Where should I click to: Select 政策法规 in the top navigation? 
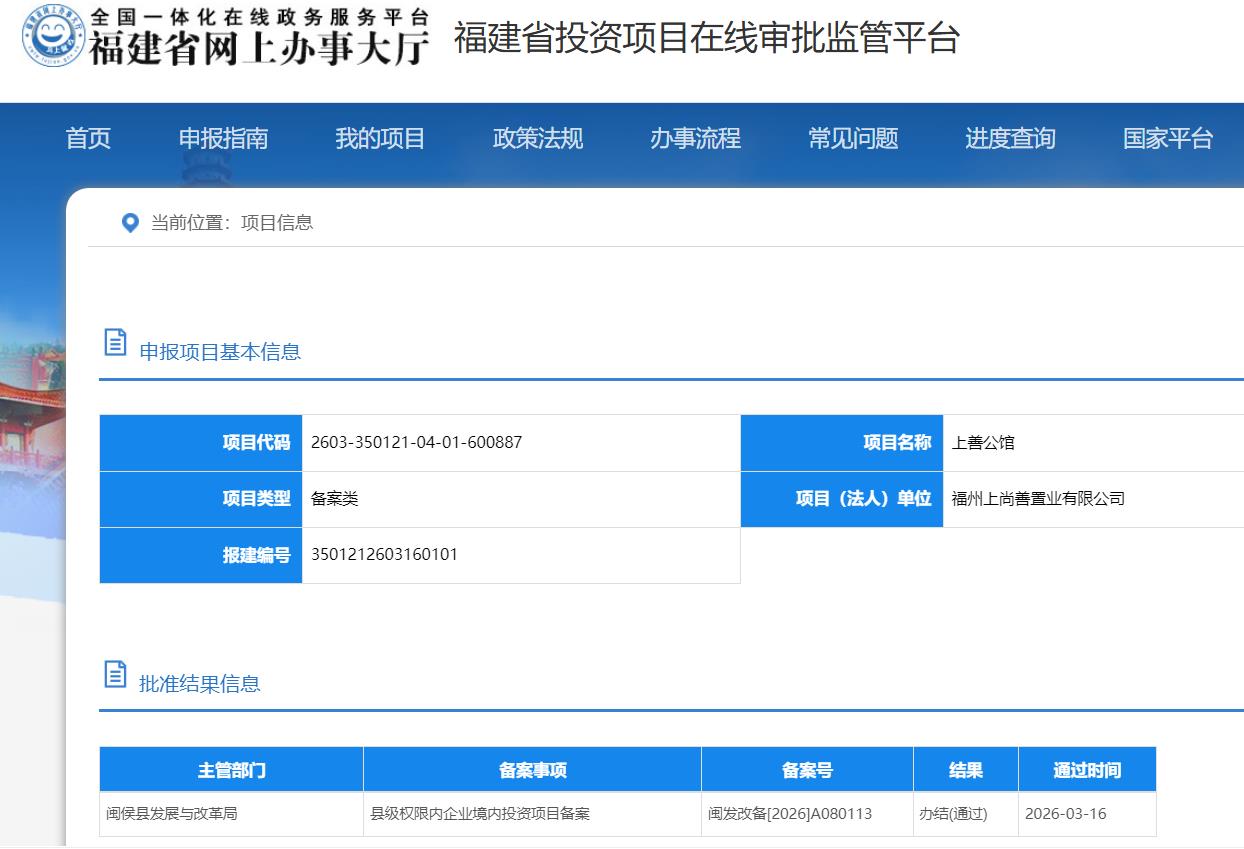coord(537,138)
